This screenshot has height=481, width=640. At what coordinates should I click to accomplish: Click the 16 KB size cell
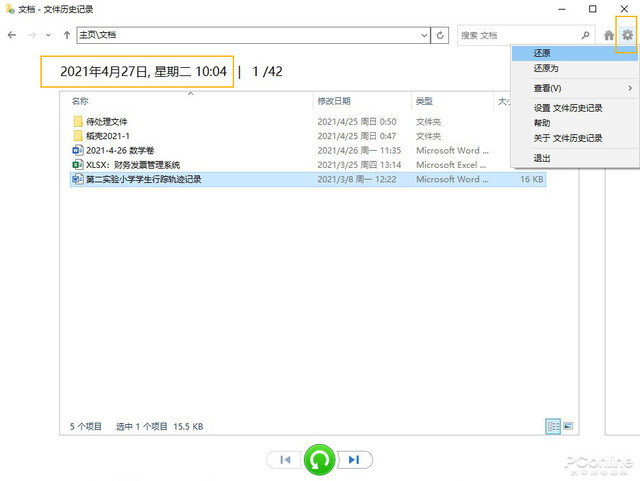click(531, 179)
